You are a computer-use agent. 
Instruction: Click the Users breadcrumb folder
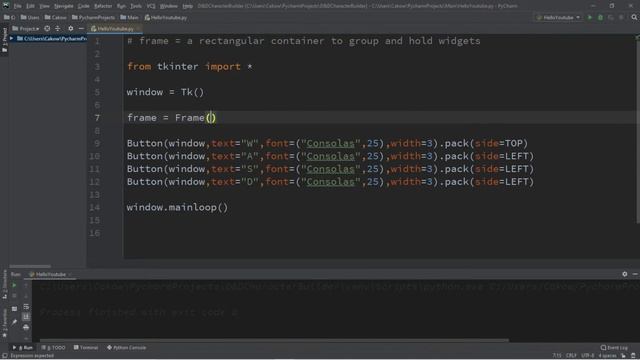30,18
